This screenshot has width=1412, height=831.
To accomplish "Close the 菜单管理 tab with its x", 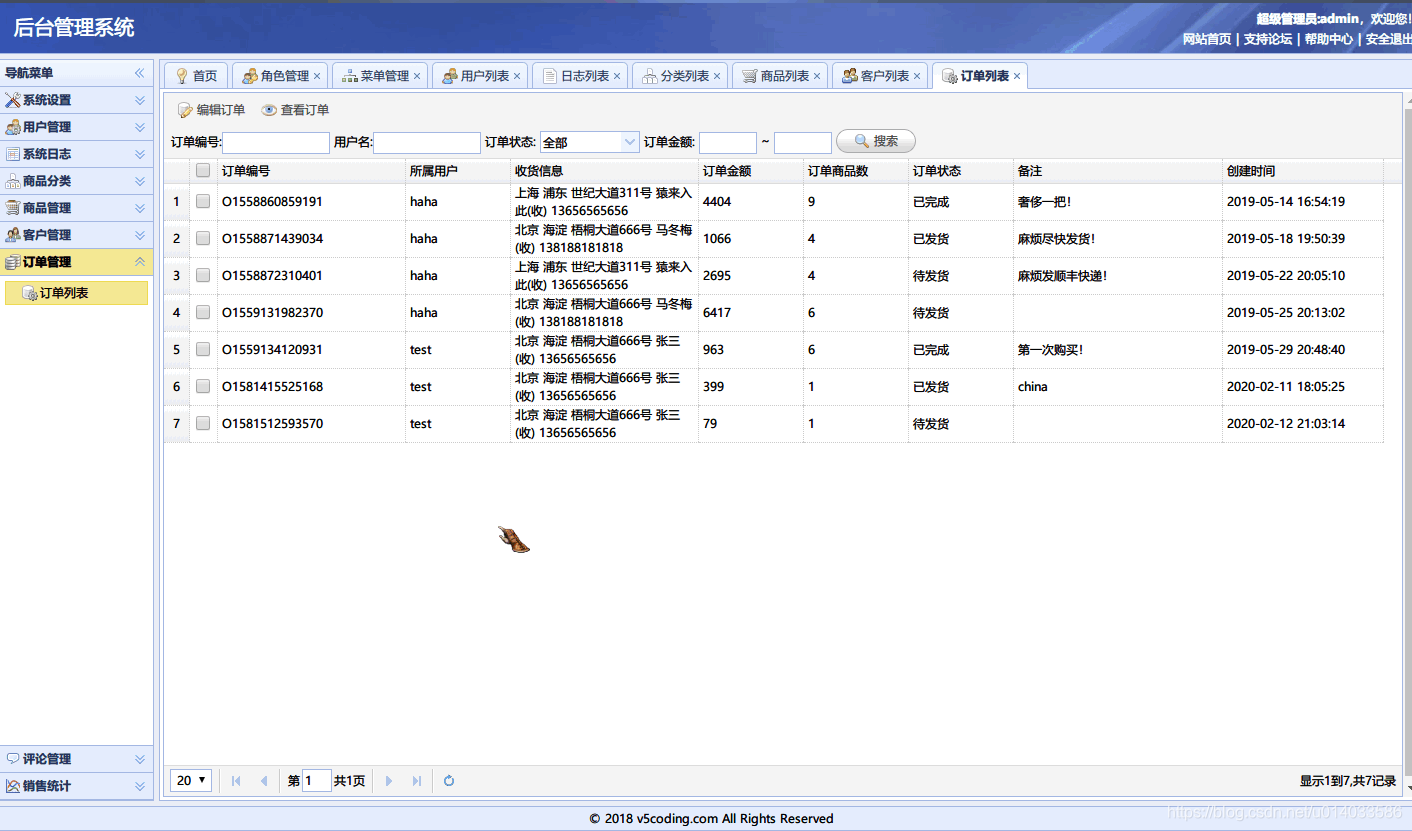I will (x=417, y=76).
